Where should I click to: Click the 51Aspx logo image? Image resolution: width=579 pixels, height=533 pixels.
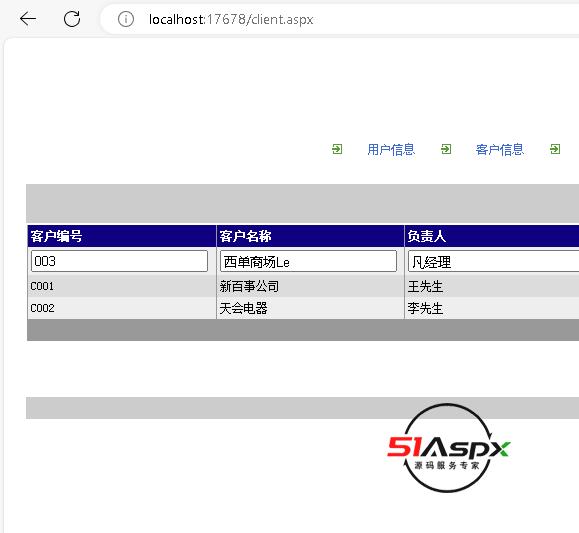(448, 448)
